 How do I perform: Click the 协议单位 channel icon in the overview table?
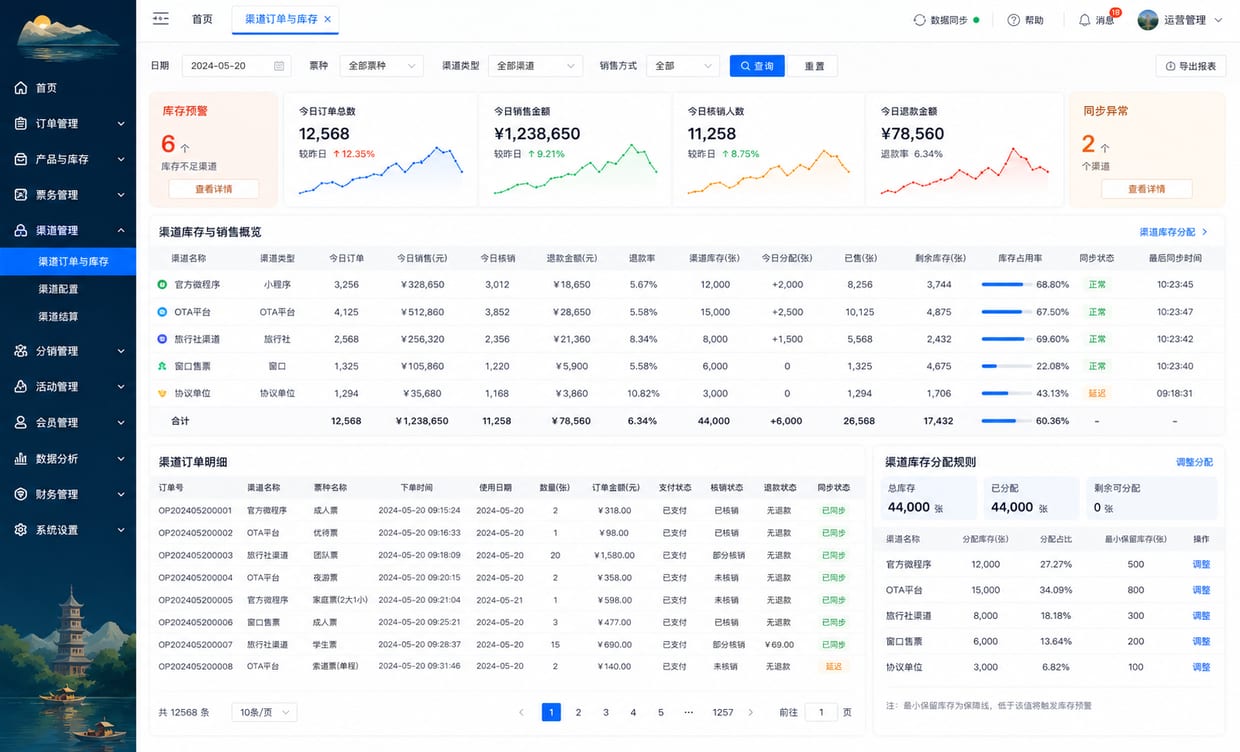pos(163,393)
